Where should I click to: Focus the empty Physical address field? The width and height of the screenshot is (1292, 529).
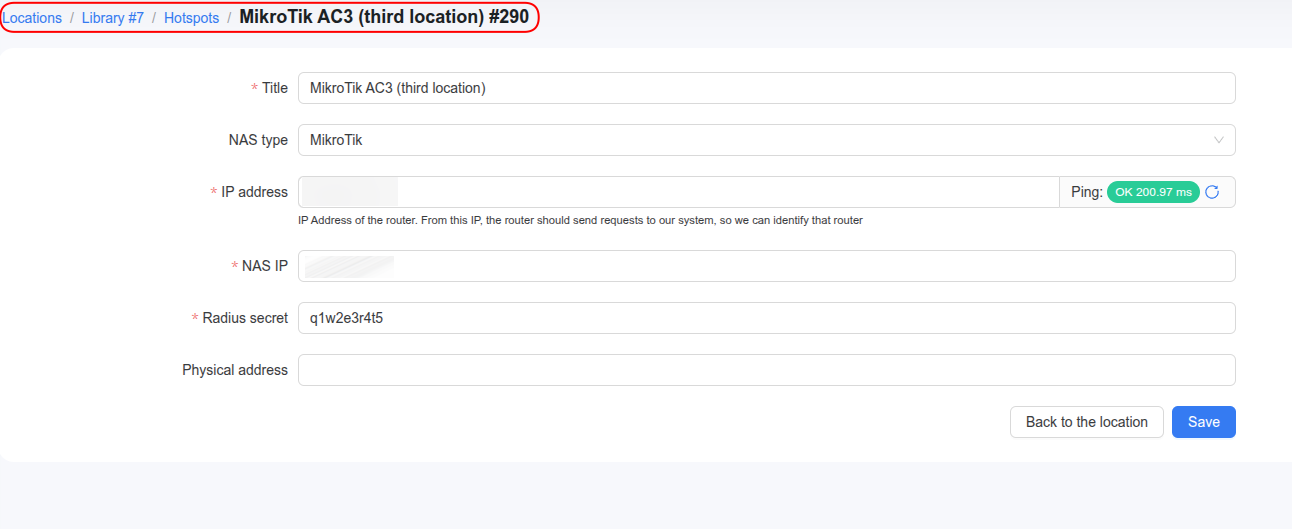coord(767,370)
